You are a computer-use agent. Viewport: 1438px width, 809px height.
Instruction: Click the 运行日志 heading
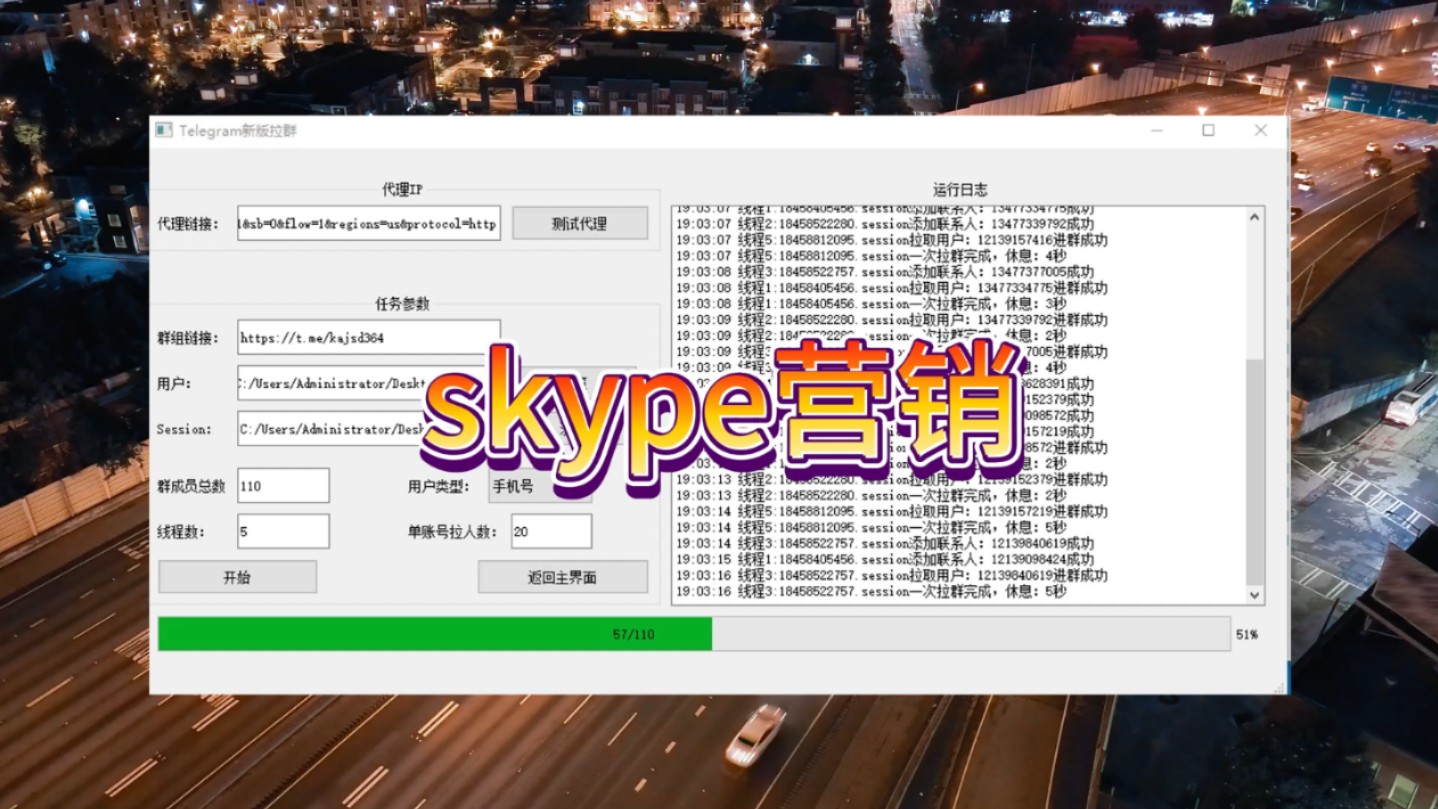pyautogui.click(x=960, y=189)
